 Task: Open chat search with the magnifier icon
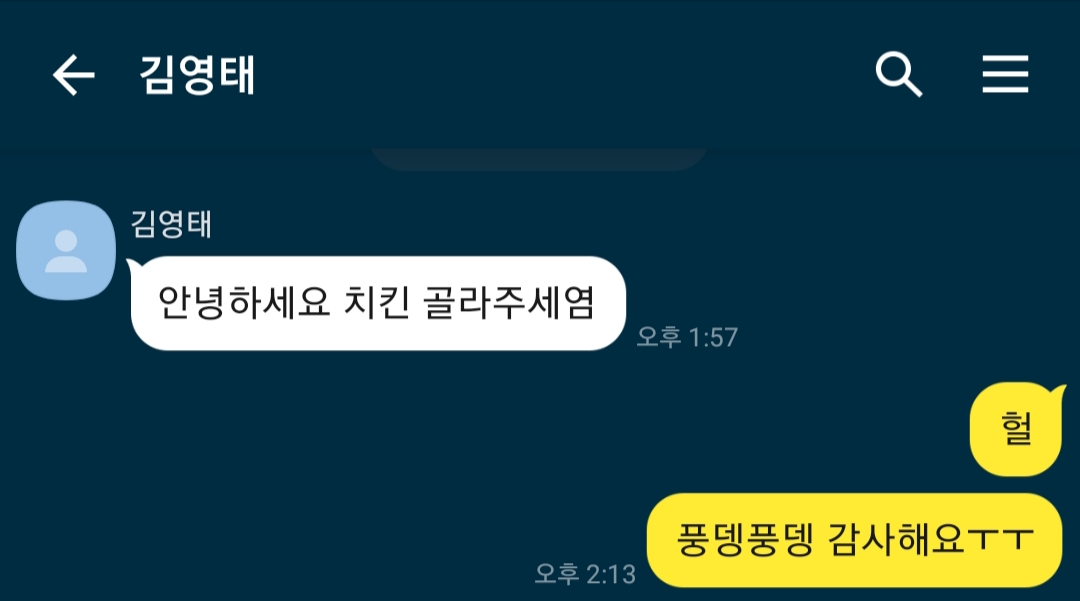[898, 74]
